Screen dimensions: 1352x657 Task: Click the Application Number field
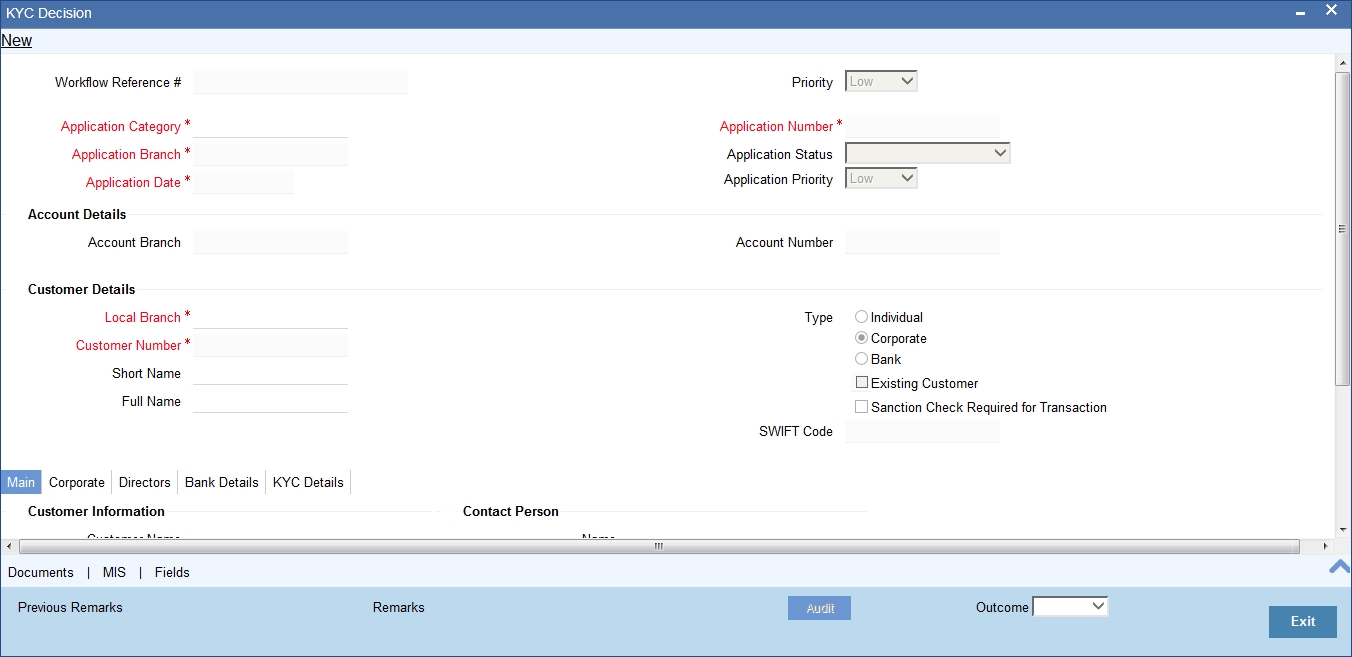[x=922, y=126]
